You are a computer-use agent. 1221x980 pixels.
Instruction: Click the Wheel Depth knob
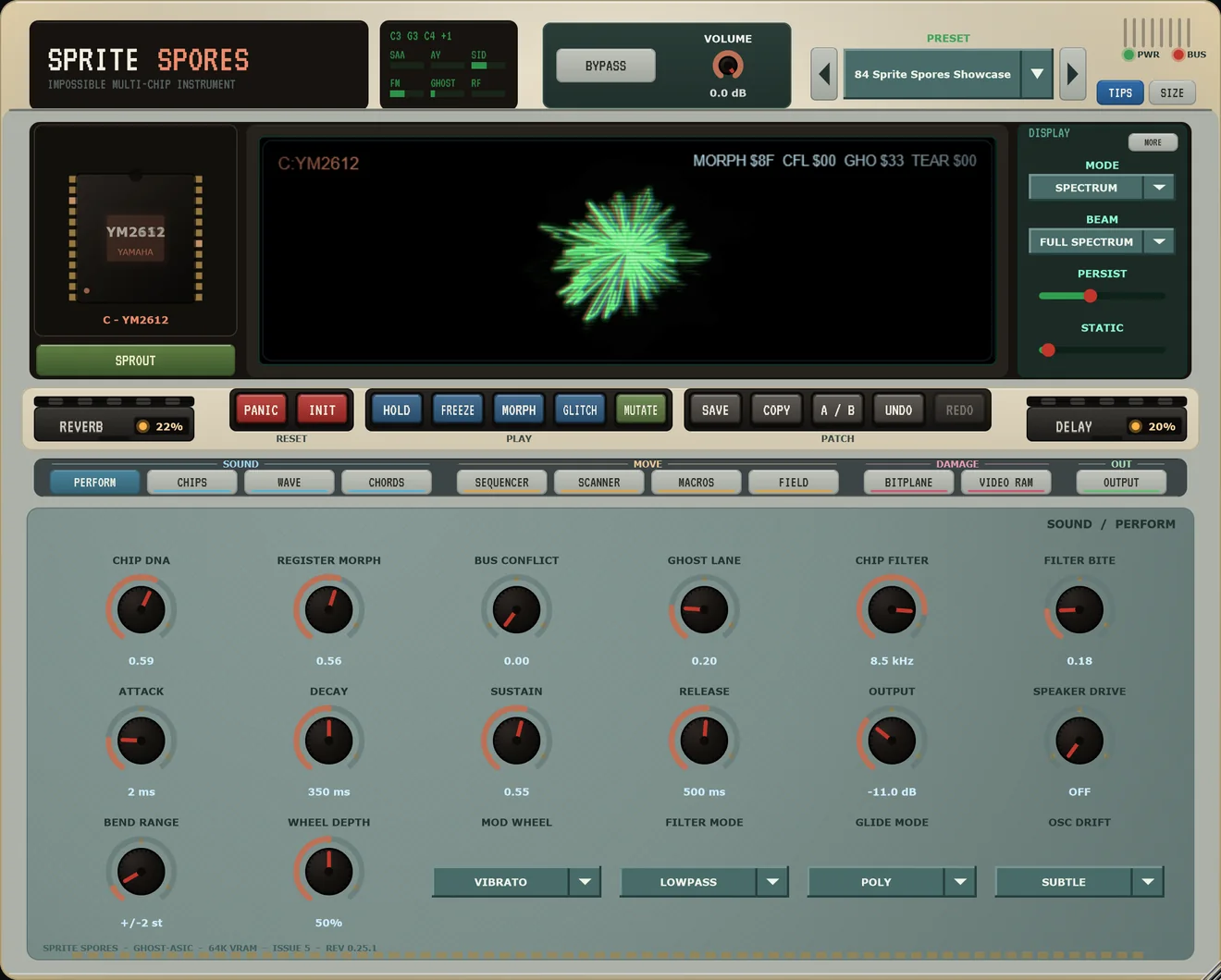pyautogui.click(x=328, y=872)
